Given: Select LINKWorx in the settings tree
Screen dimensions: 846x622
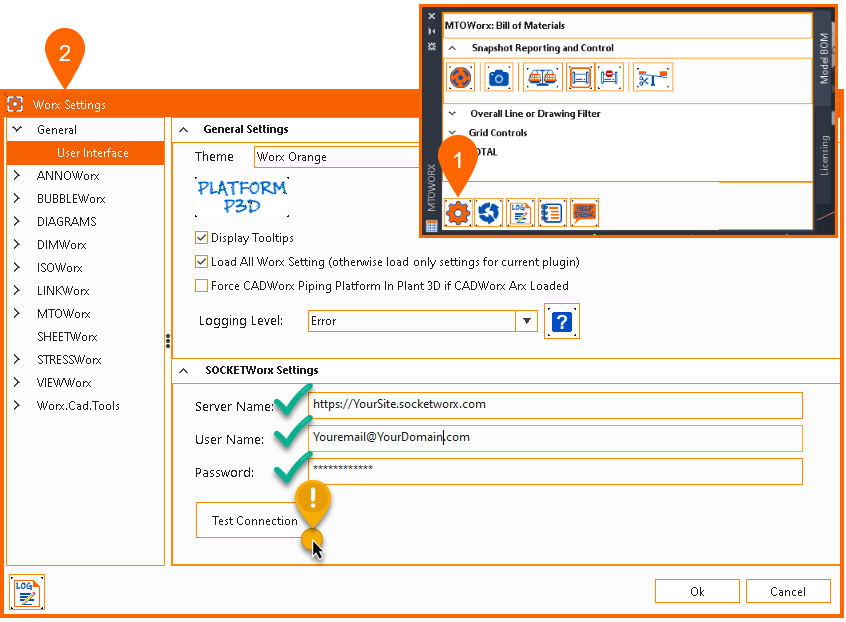Looking at the screenshot, I should [63, 291].
